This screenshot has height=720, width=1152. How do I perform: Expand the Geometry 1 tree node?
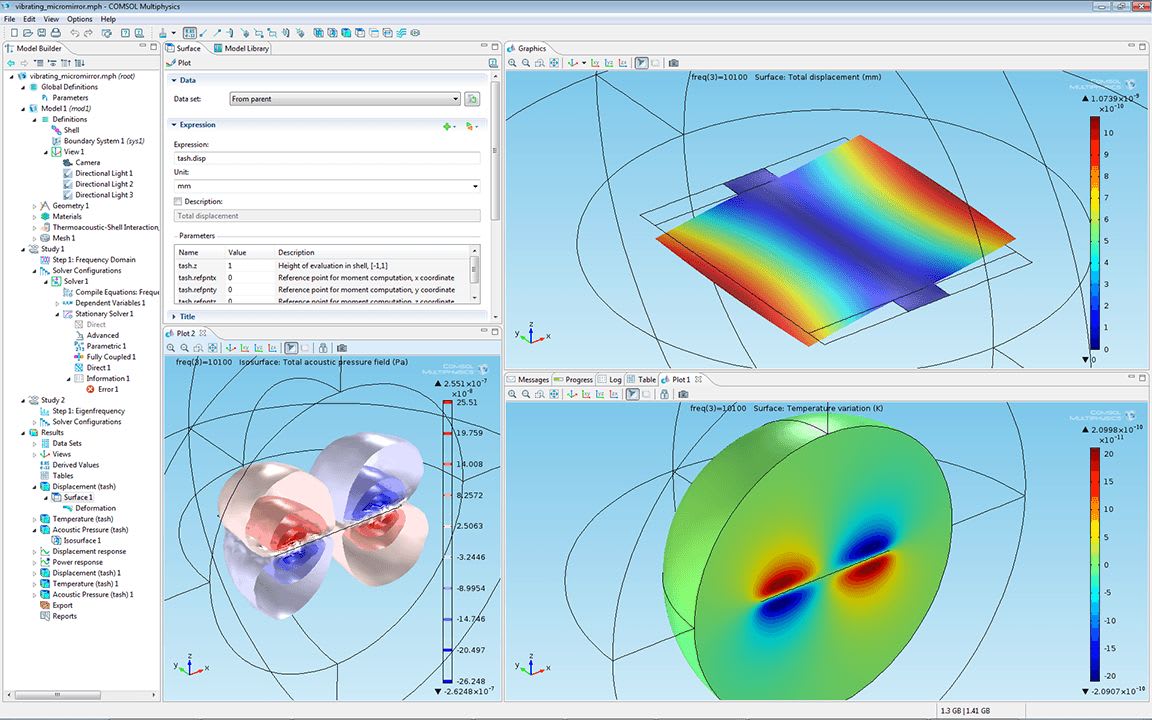[34, 206]
